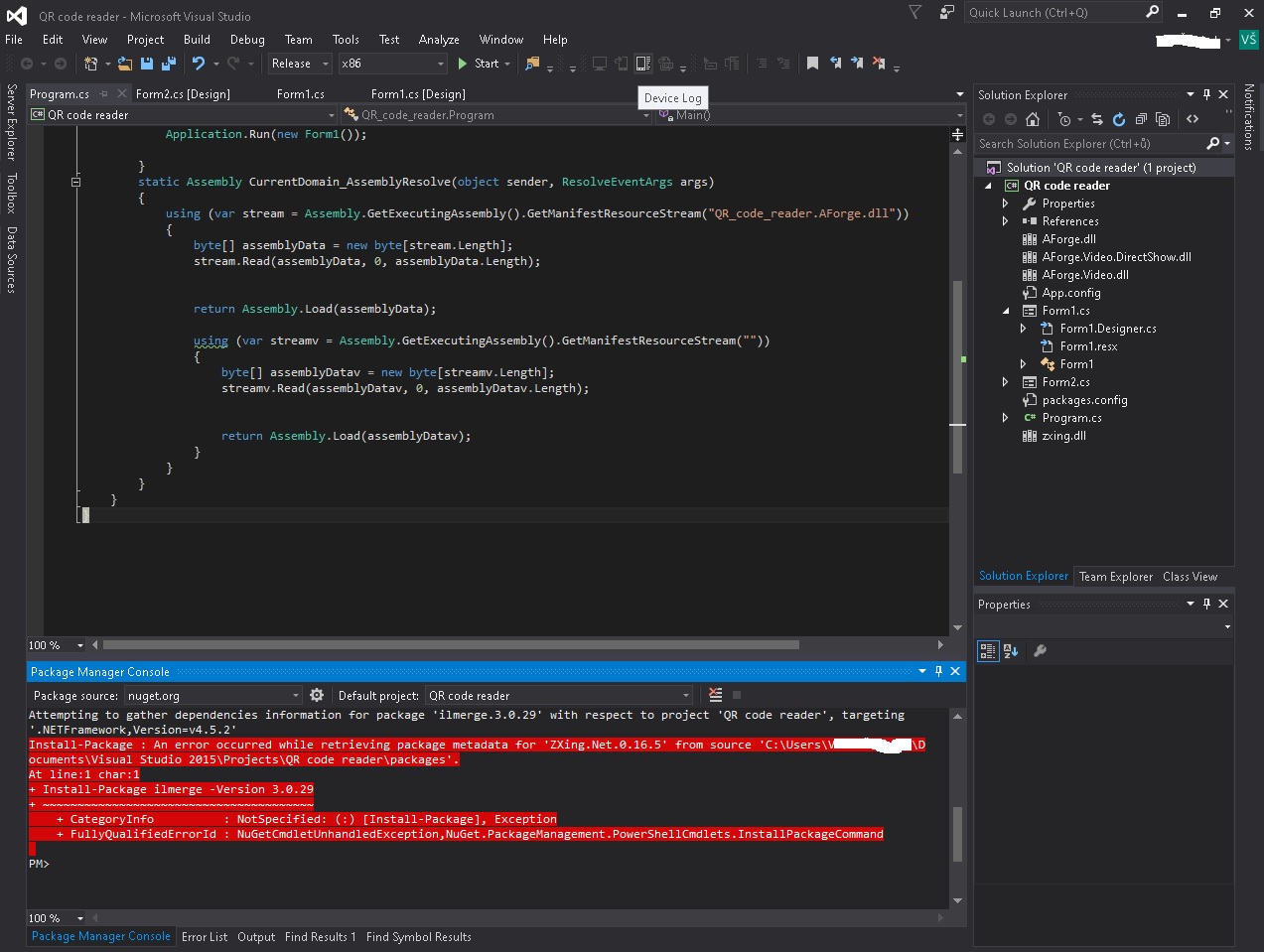Toggle bookmark icon in the toolbar
The height and width of the screenshot is (952, 1264).
point(812,64)
